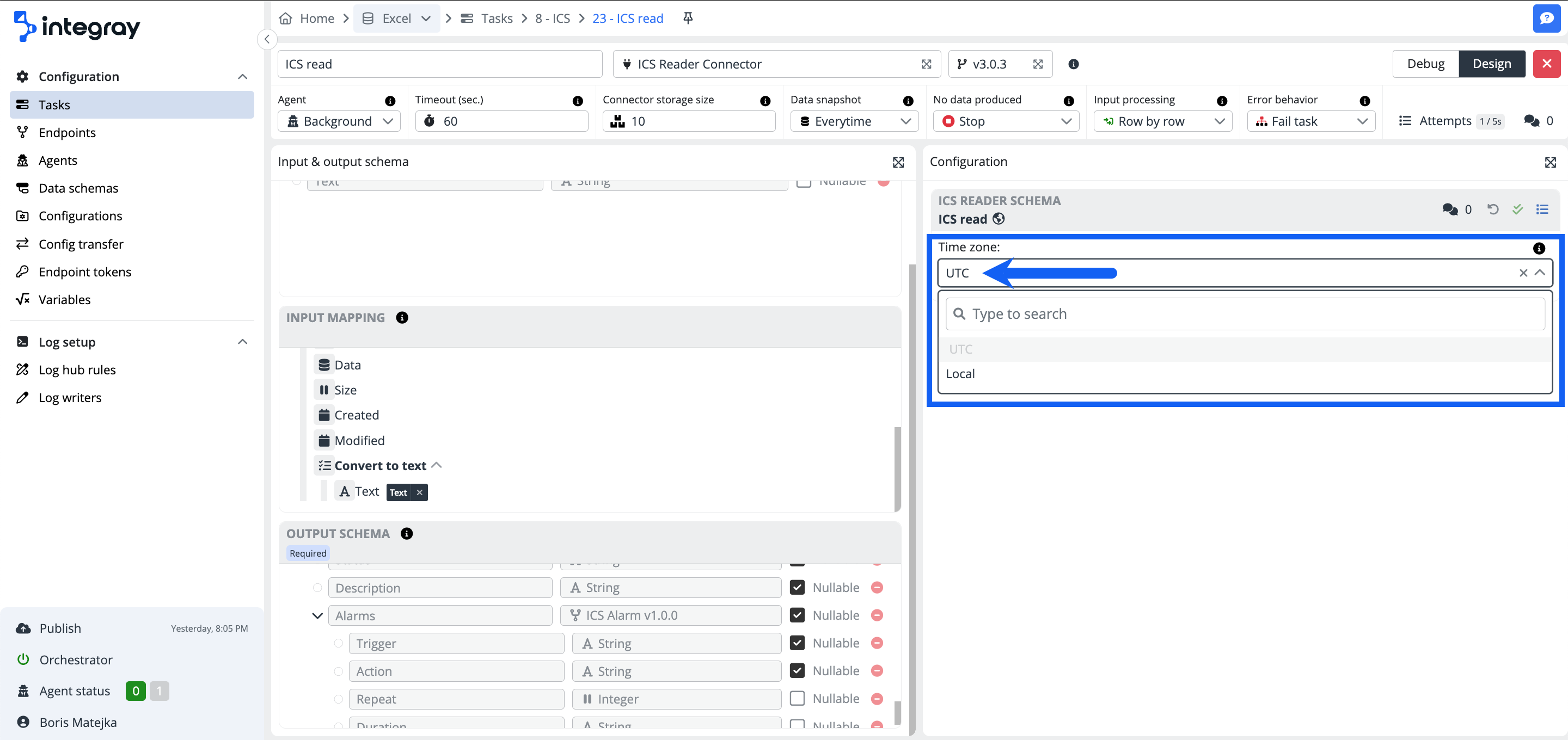
Task: Click the blue list icon in schema header
Action: coord(1542,209)
